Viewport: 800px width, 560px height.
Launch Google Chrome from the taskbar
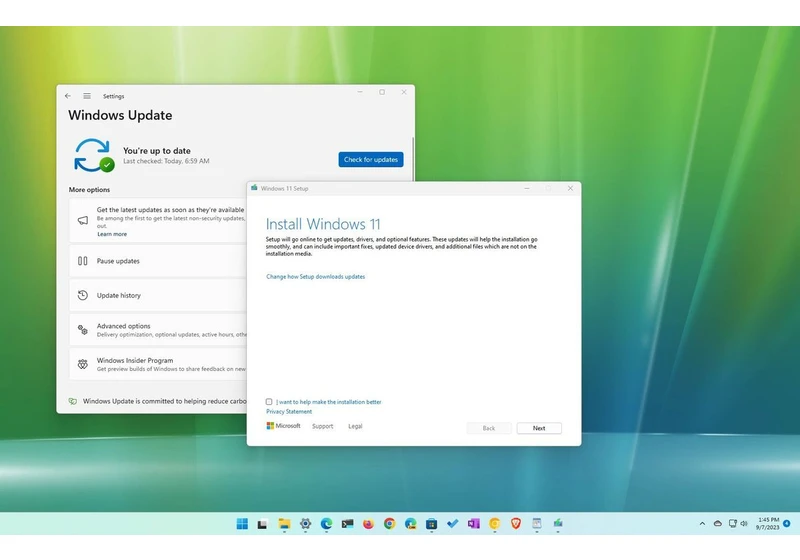tap(390, 524)
